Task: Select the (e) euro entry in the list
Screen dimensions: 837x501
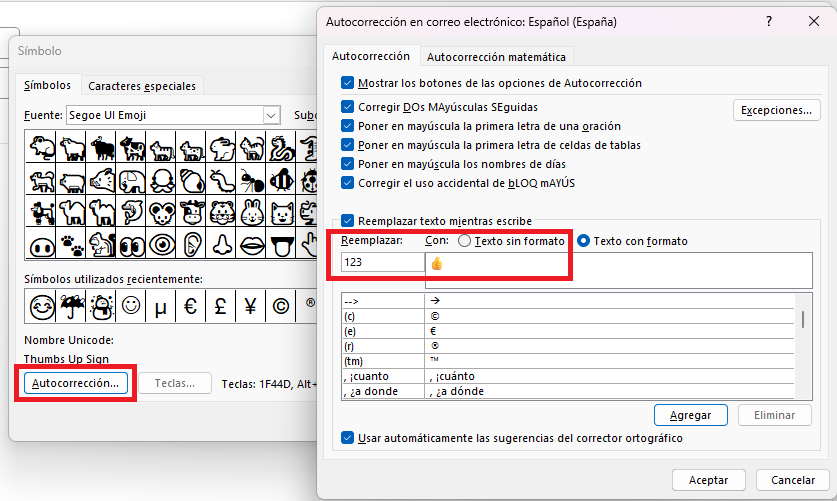Action: pos(568,331)
